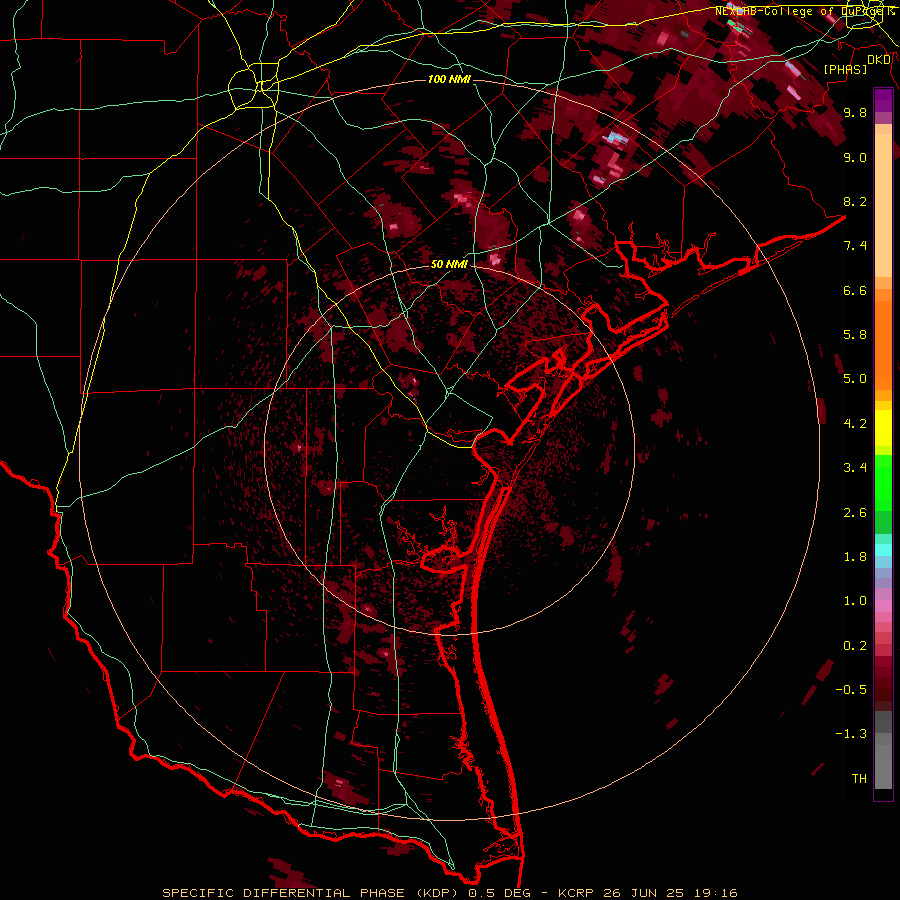Select the 0.2 value on the scale
Viewport: 900px width, 900px height.
click(855, 646)
